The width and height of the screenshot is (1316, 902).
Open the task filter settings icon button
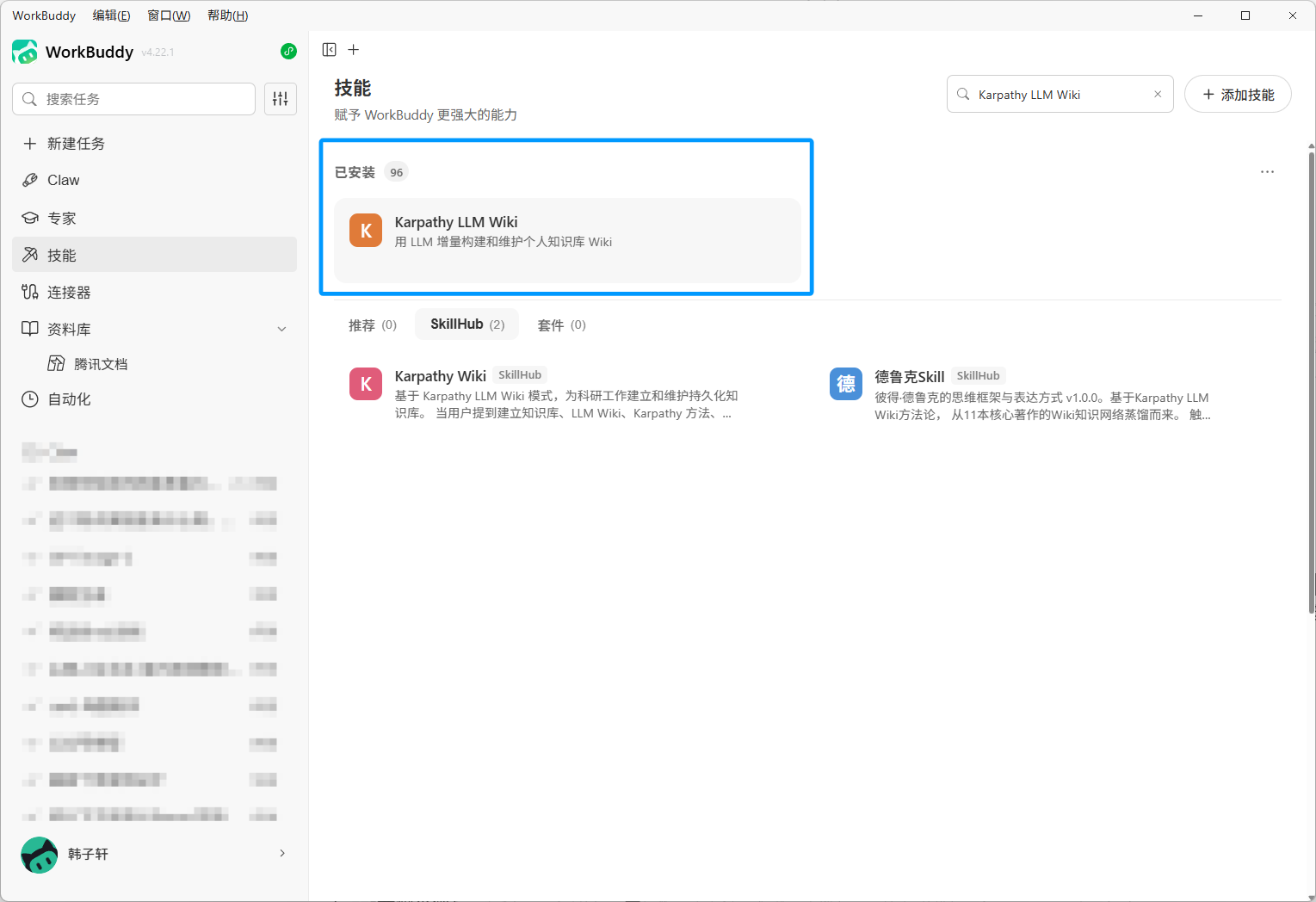pos(281,99)
